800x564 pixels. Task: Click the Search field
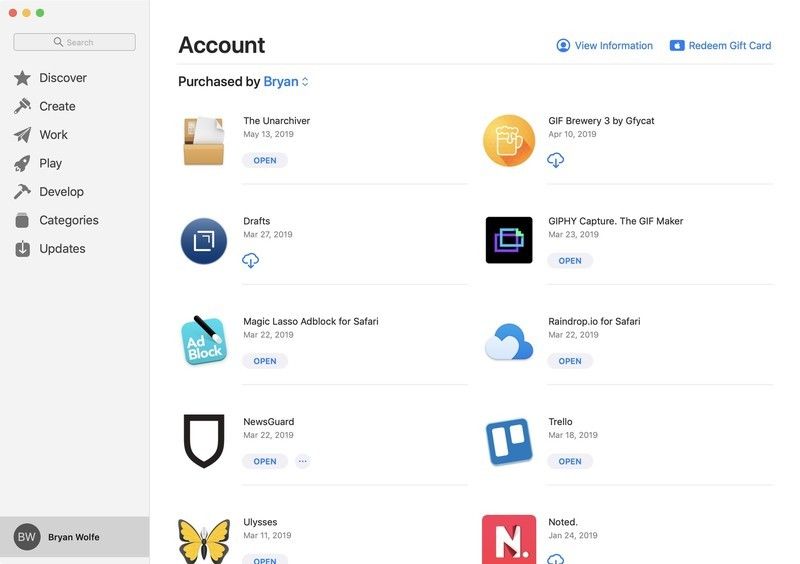tap(75, 42)
